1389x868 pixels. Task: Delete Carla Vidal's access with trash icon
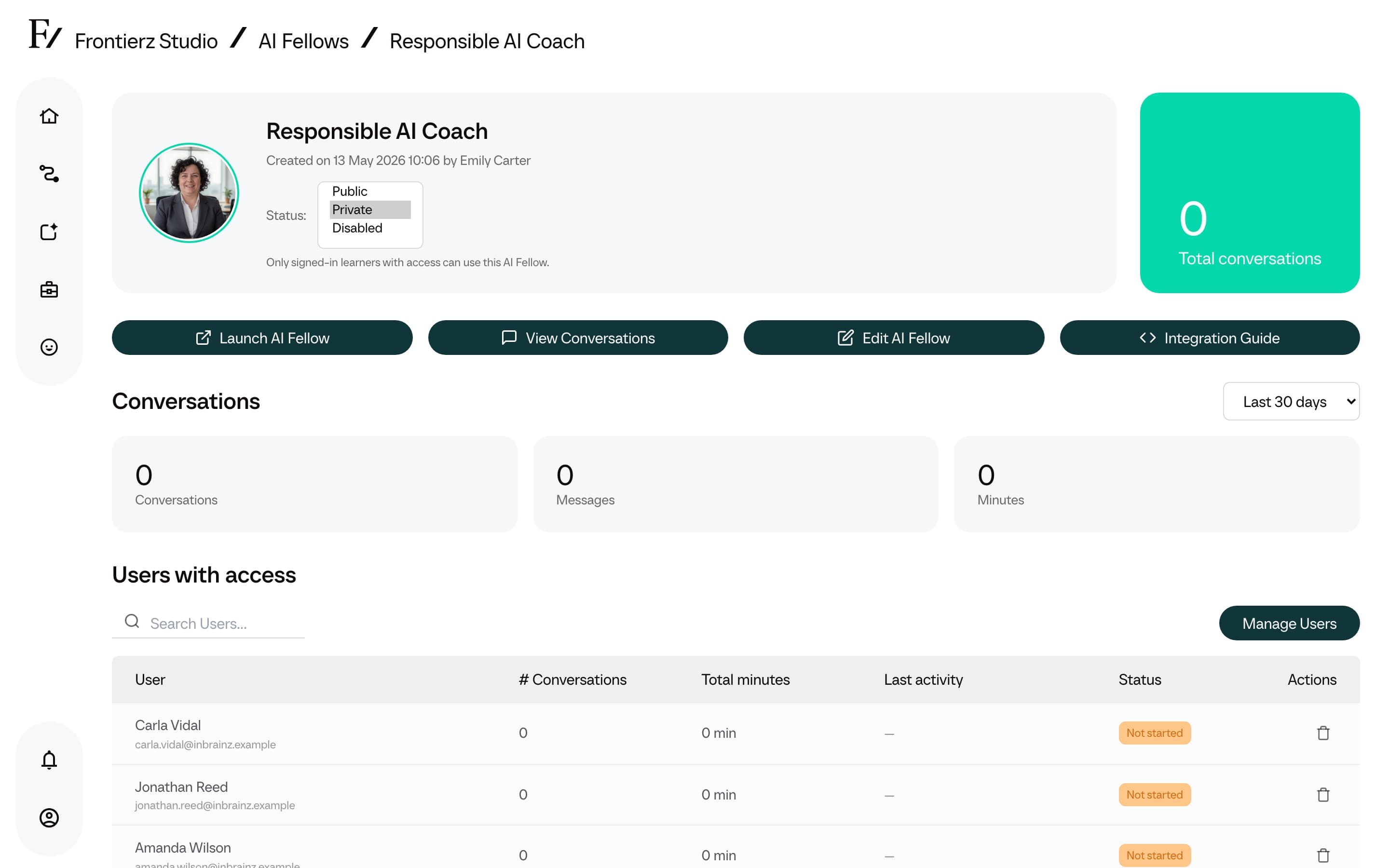[1323, 733]
